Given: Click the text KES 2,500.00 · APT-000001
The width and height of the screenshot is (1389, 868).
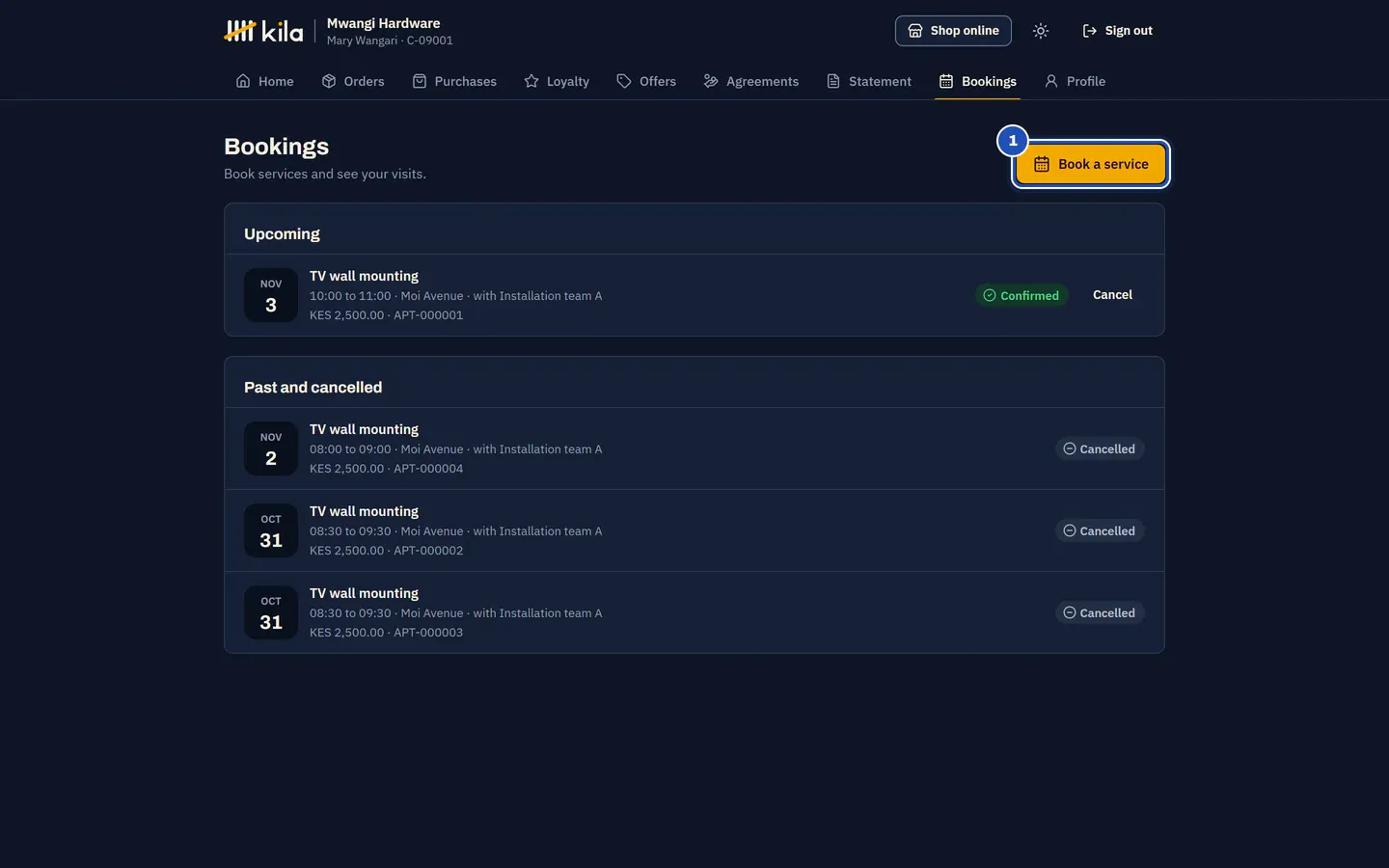Looking at the screenshot, I should tap(386, 315).
